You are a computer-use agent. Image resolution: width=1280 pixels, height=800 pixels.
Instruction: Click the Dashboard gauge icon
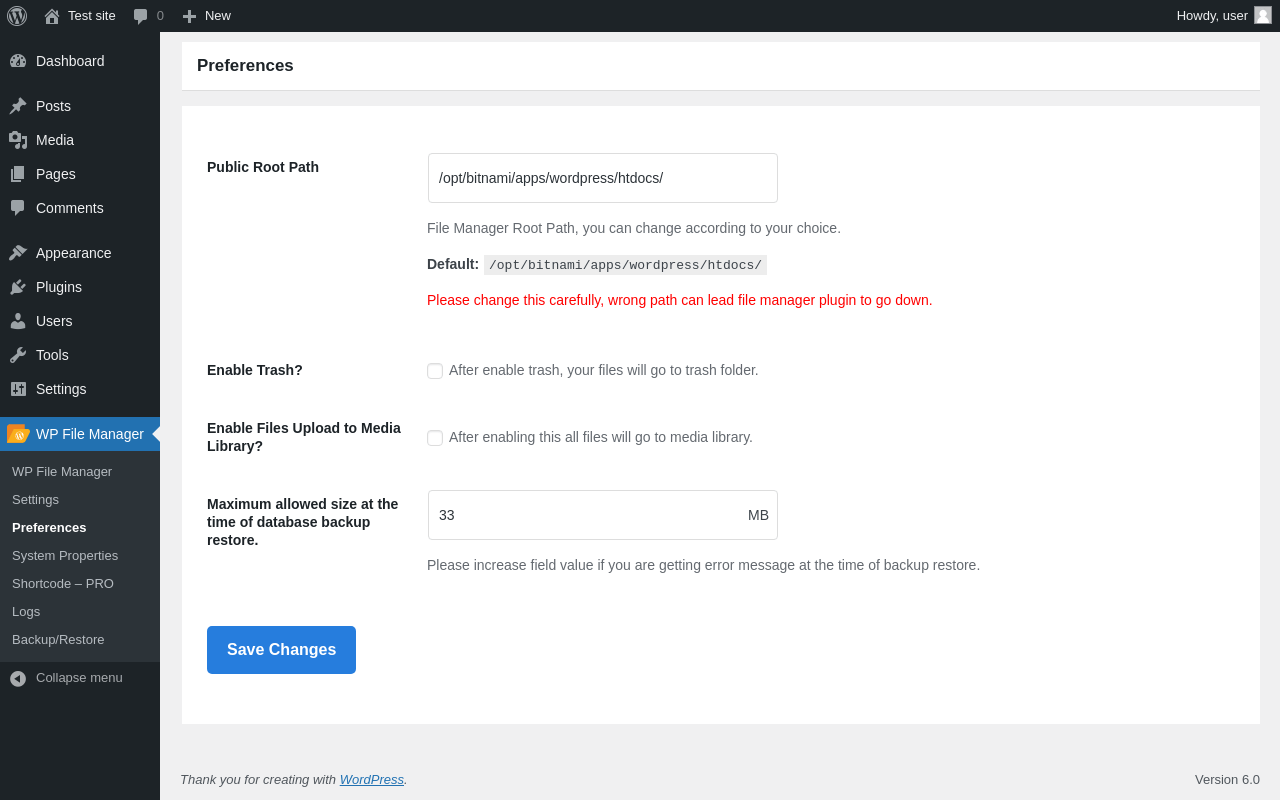pyautogui.click(x=18, y=61)
